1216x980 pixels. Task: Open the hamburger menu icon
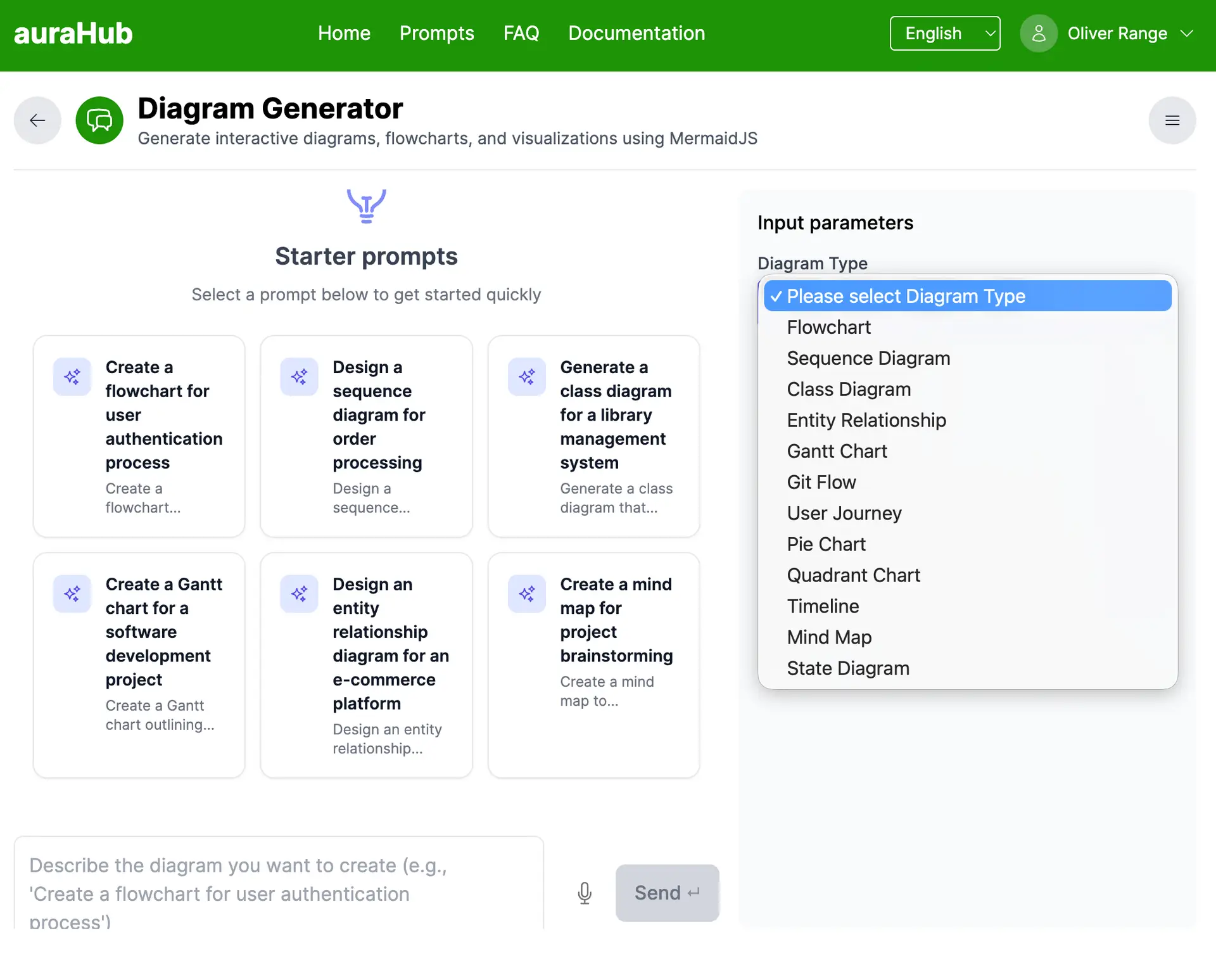coord(1172,120)
